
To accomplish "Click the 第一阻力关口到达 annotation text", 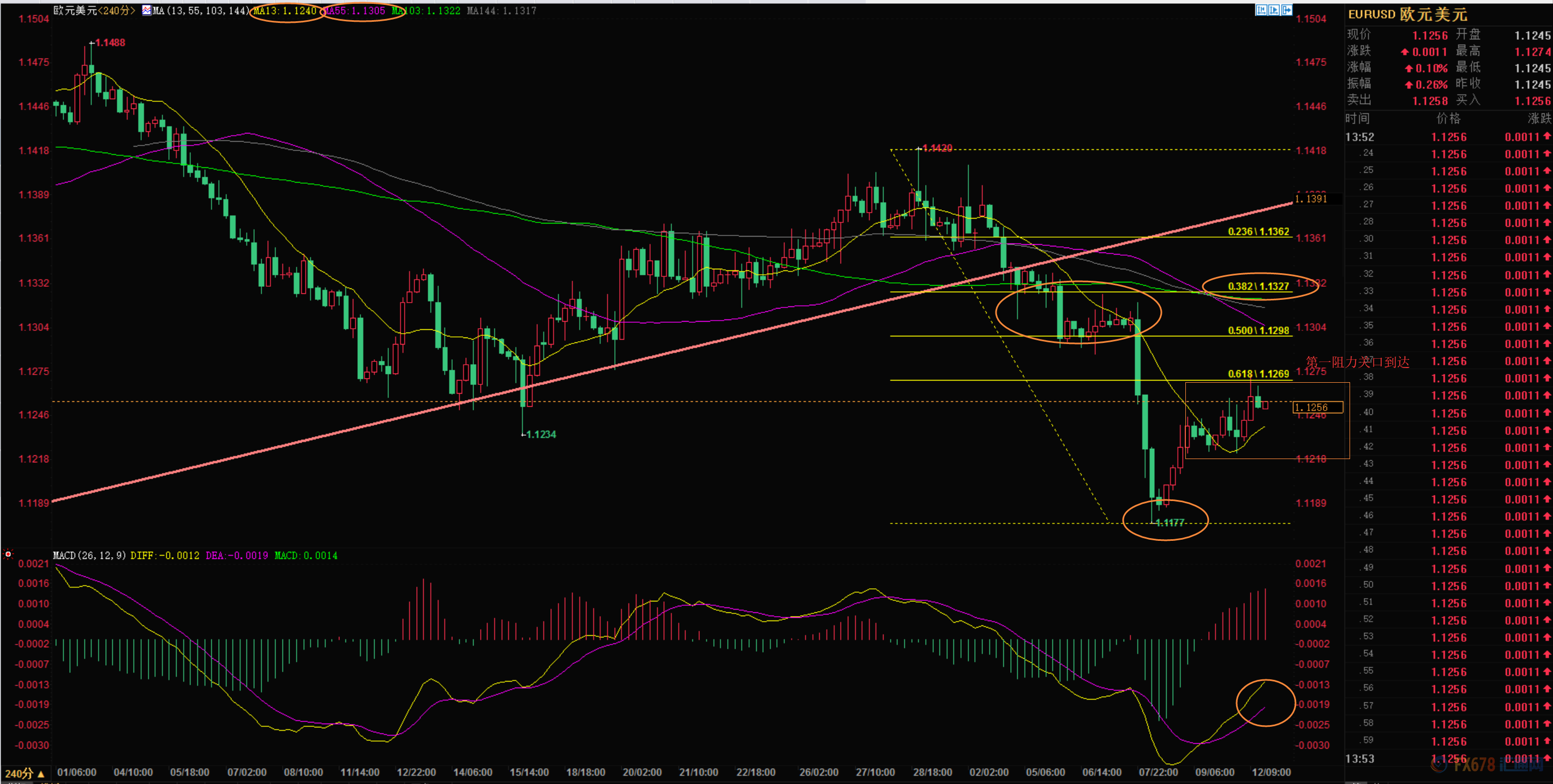I will tap(1358, 361).
